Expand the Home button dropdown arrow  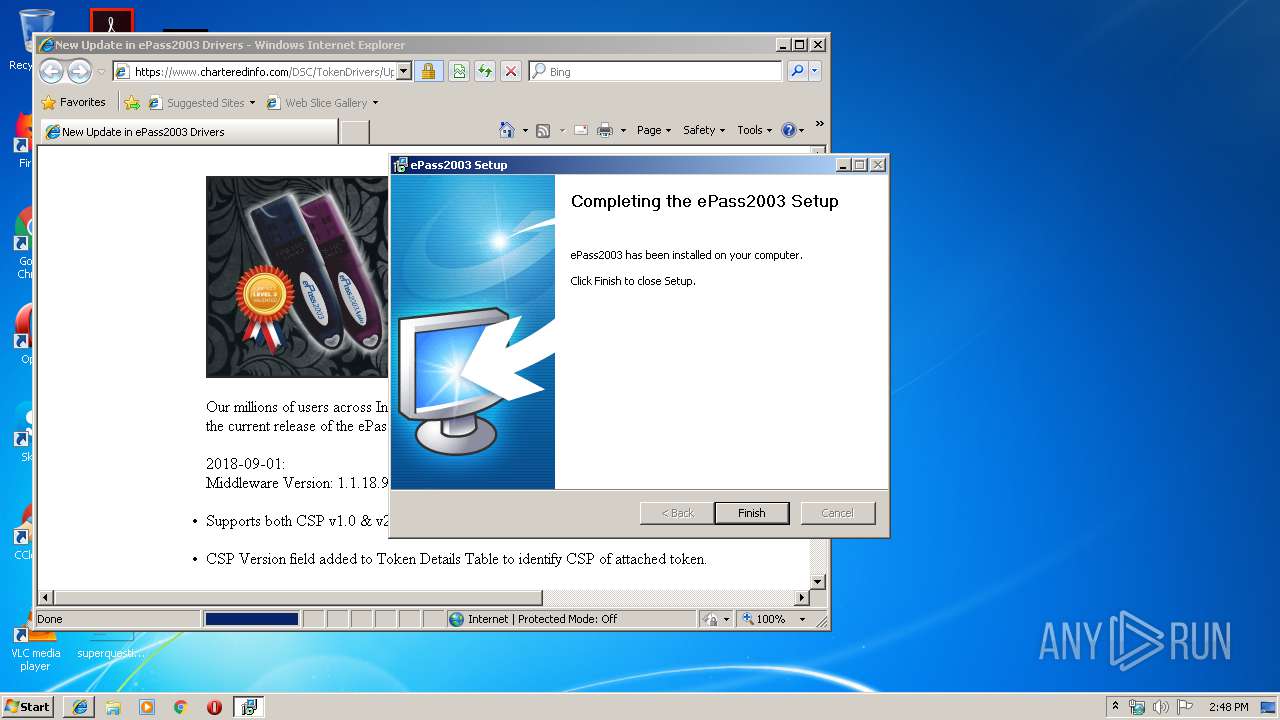pos(523,130)
